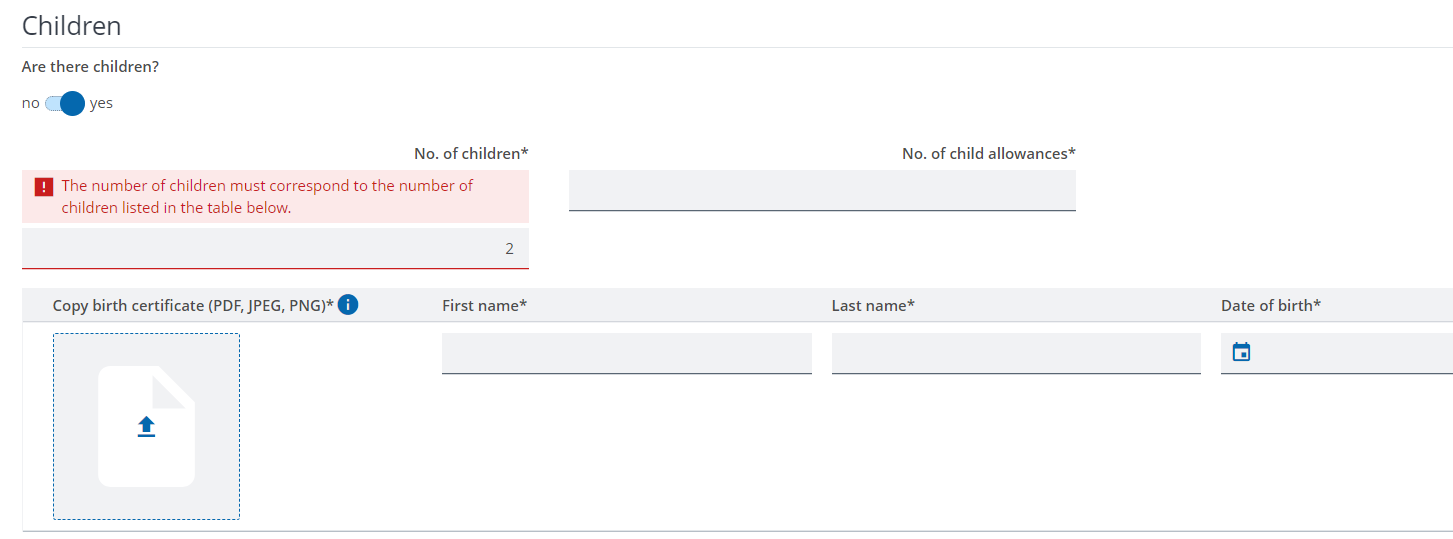The width and height of the screenshot is (1453, 539).
Task: Click the 'Last name*' column header
Action: [x=873, y=305]
